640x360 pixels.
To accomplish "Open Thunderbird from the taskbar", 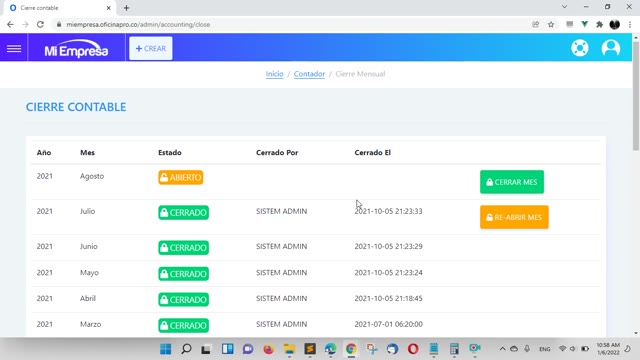I will point(392,349).
